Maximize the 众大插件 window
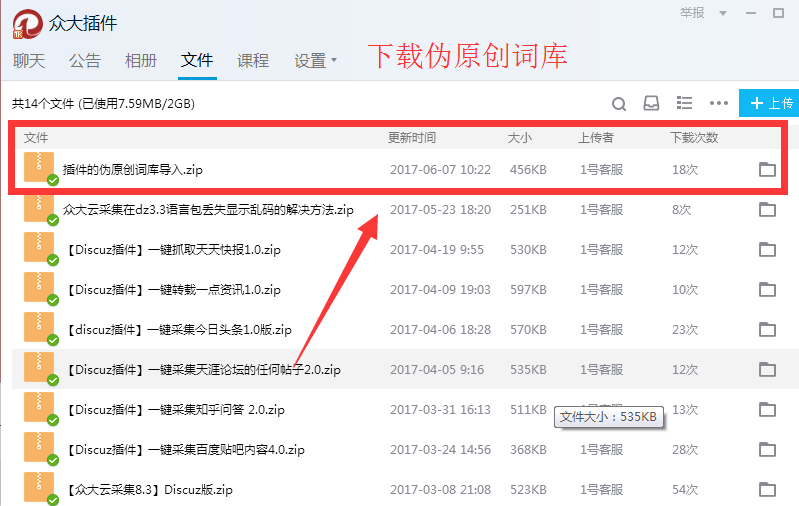This screenshot has height=506, width=799. click(x=778, y=13)
